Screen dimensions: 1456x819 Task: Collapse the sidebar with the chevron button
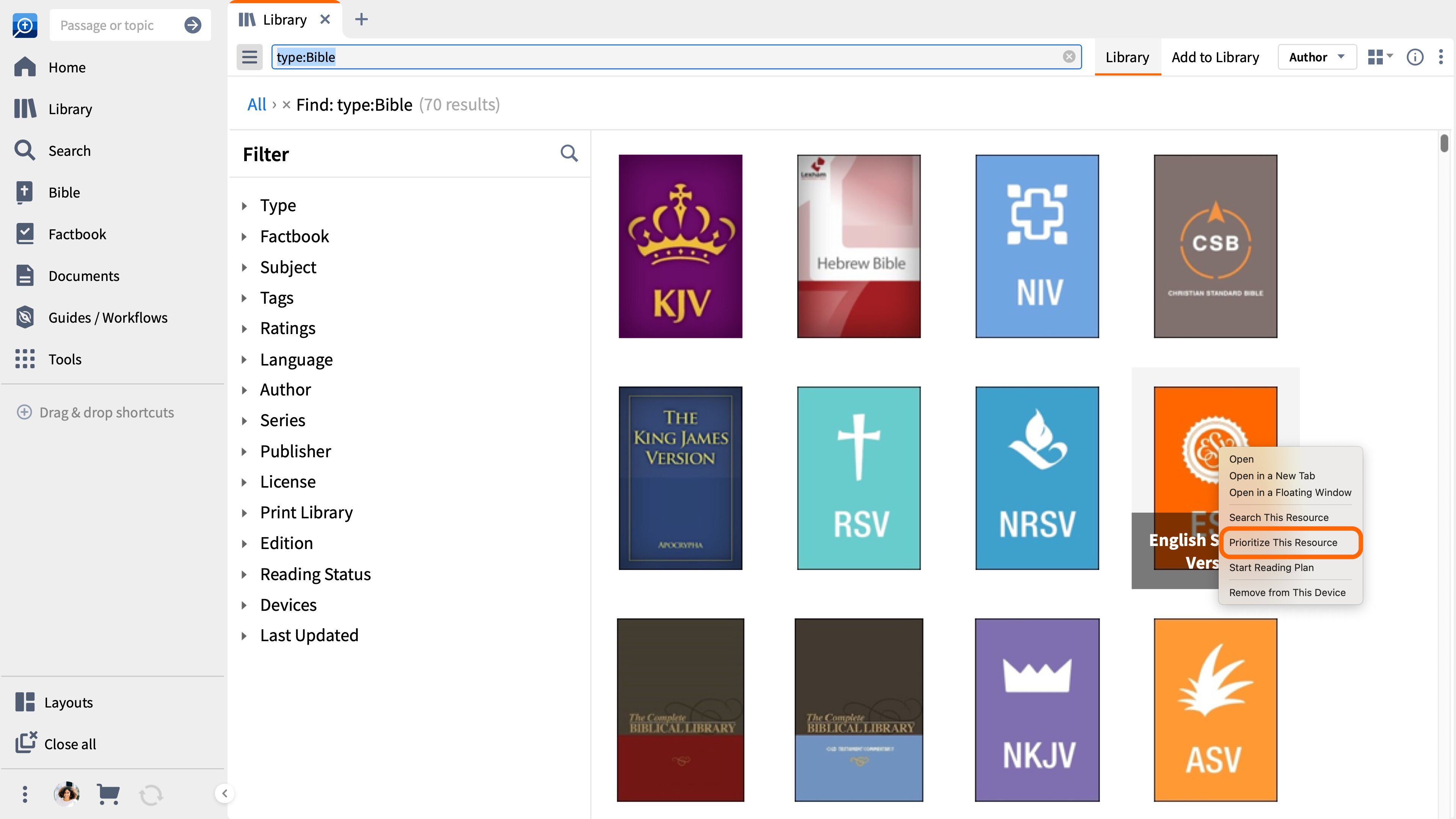[224, 793]
